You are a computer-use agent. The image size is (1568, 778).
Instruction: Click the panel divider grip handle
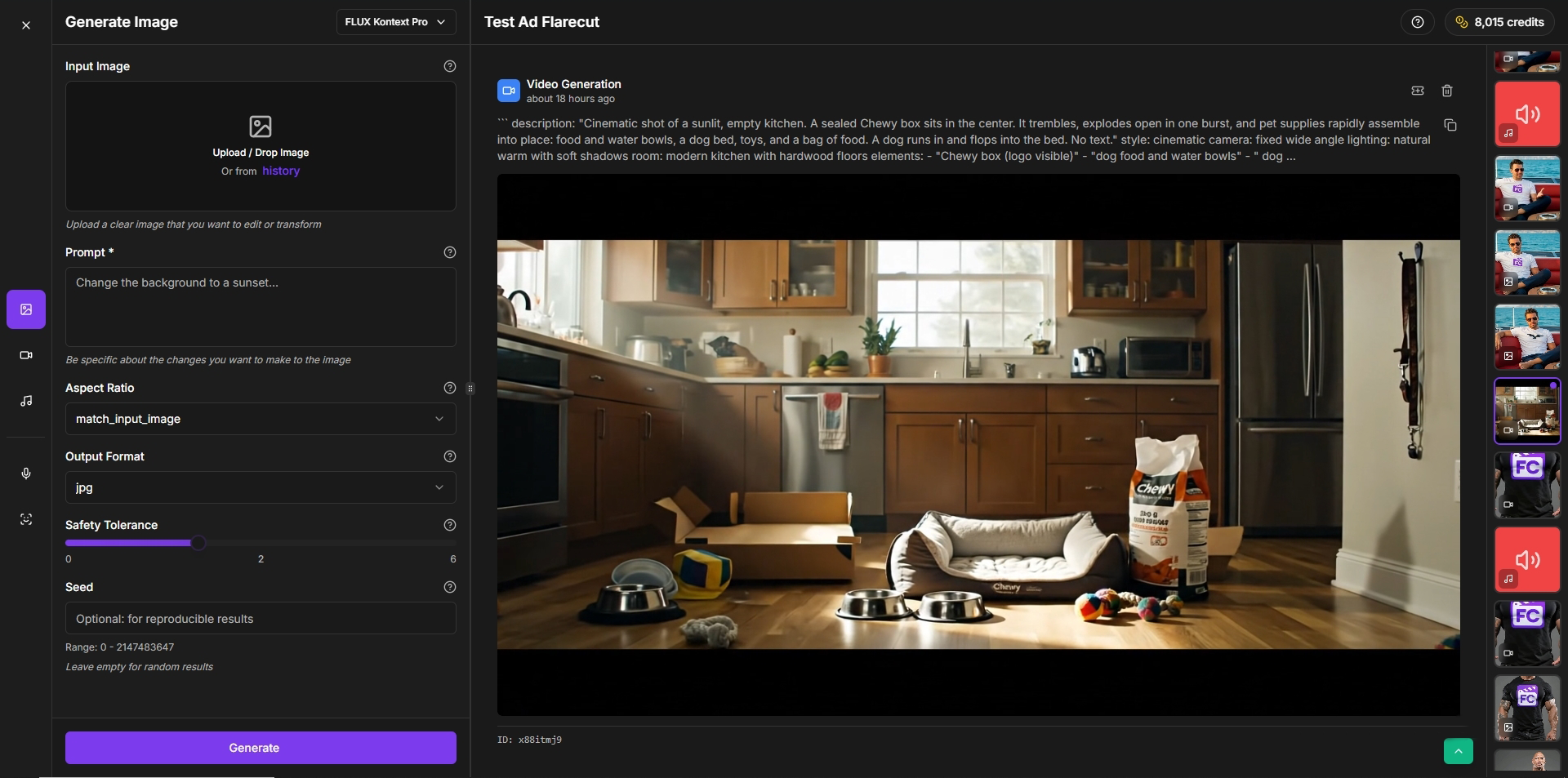click(470, 389)
